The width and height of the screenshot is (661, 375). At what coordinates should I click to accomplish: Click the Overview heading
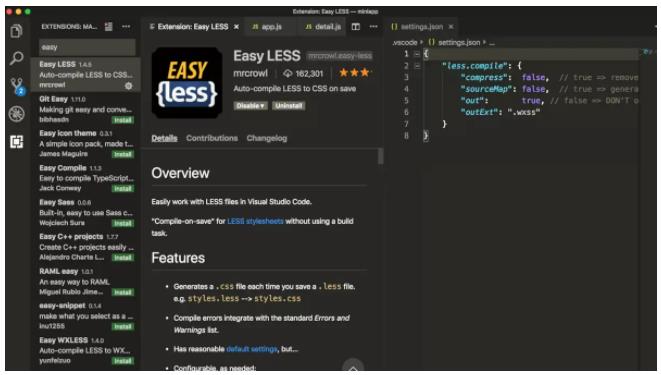pos(180,173)
